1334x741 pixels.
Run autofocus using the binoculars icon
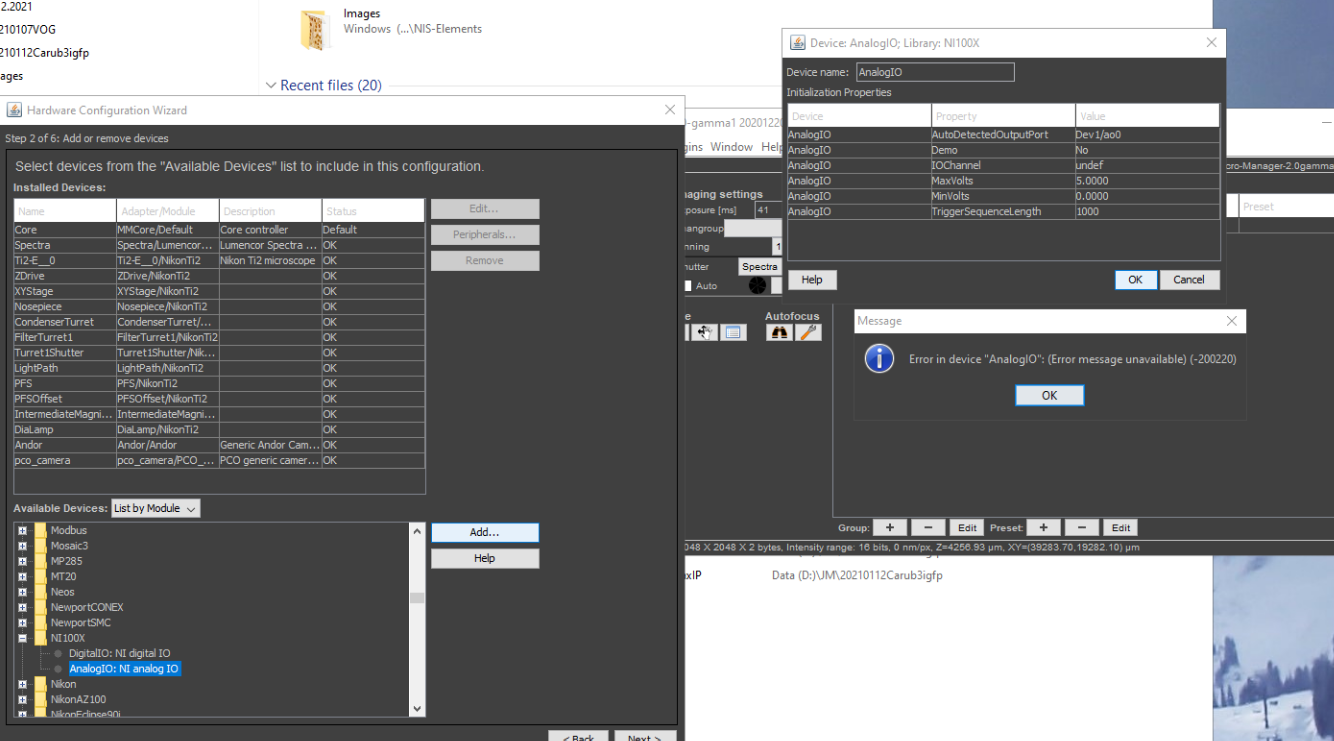(x=780, y=332)
